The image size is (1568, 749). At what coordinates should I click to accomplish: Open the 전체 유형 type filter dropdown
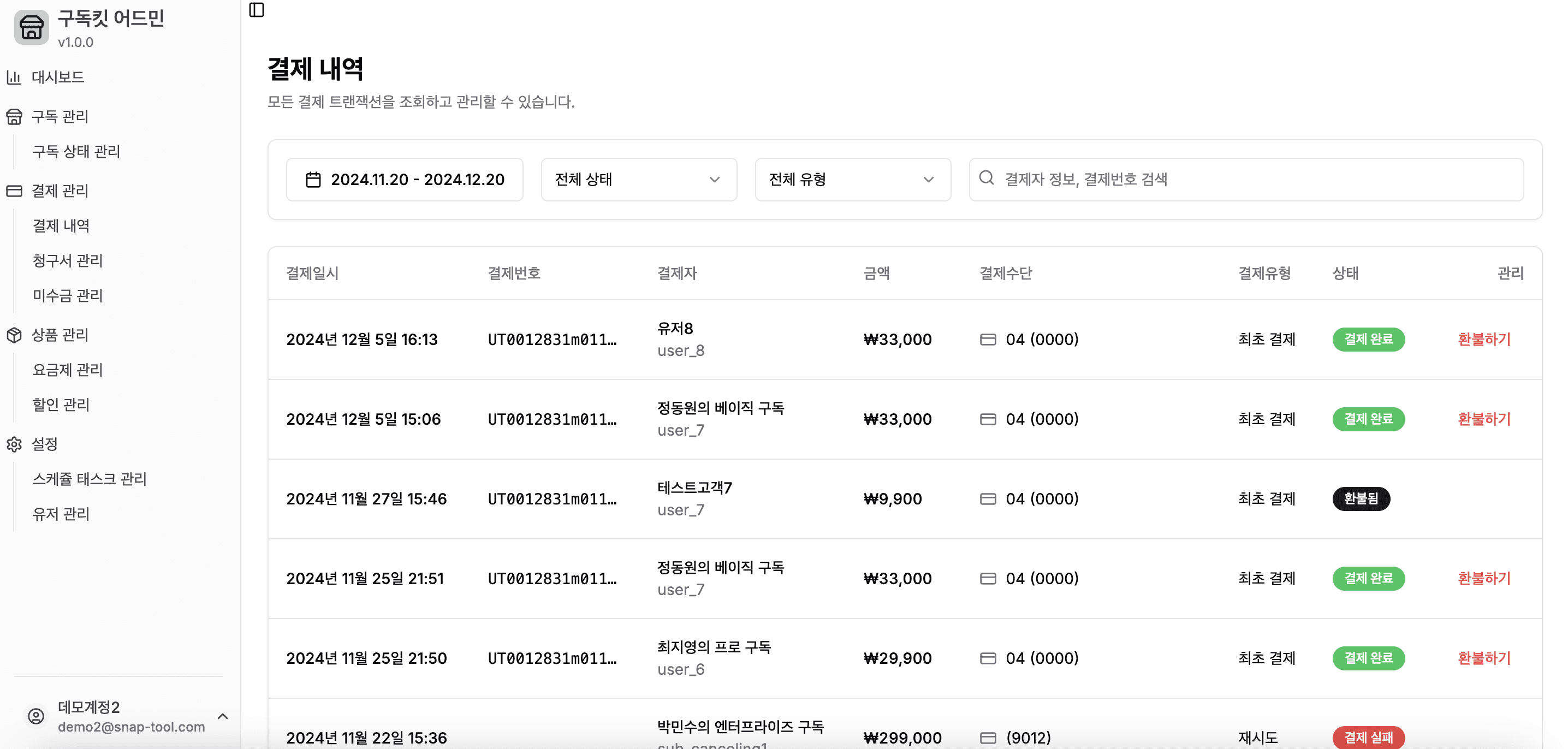click(852, 180)
